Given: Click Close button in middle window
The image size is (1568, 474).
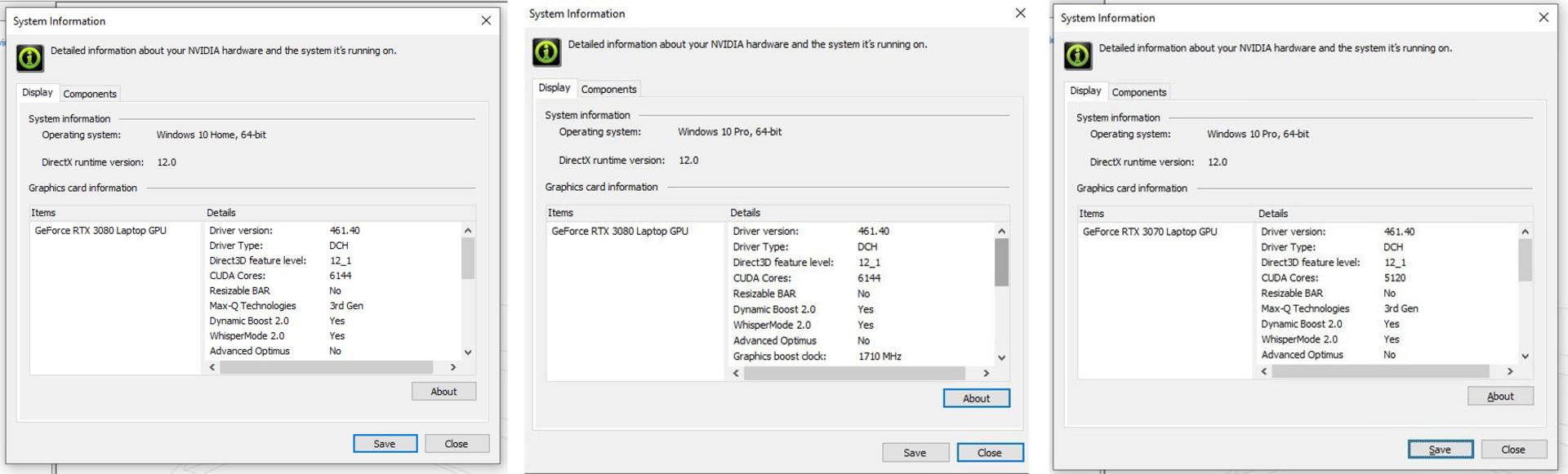Looking at the screenshot, I should pyautogui.click(x=989, y=453).
